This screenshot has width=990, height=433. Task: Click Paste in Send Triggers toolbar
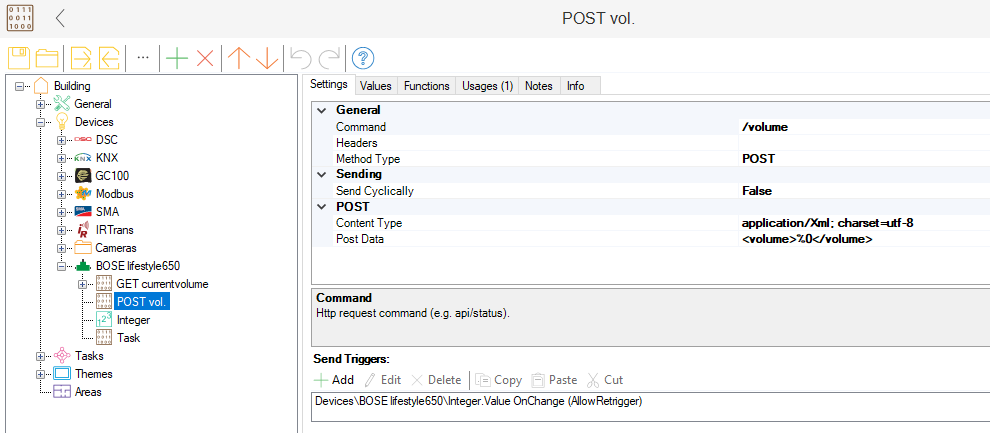554,380
